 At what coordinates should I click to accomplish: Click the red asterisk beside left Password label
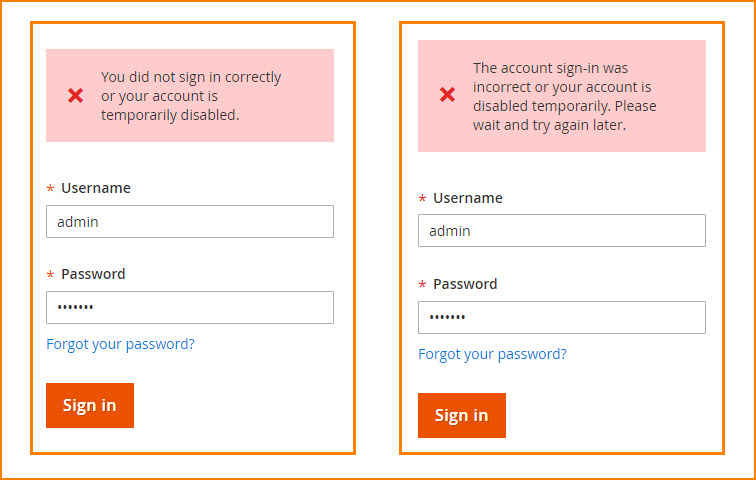point(50,276)
